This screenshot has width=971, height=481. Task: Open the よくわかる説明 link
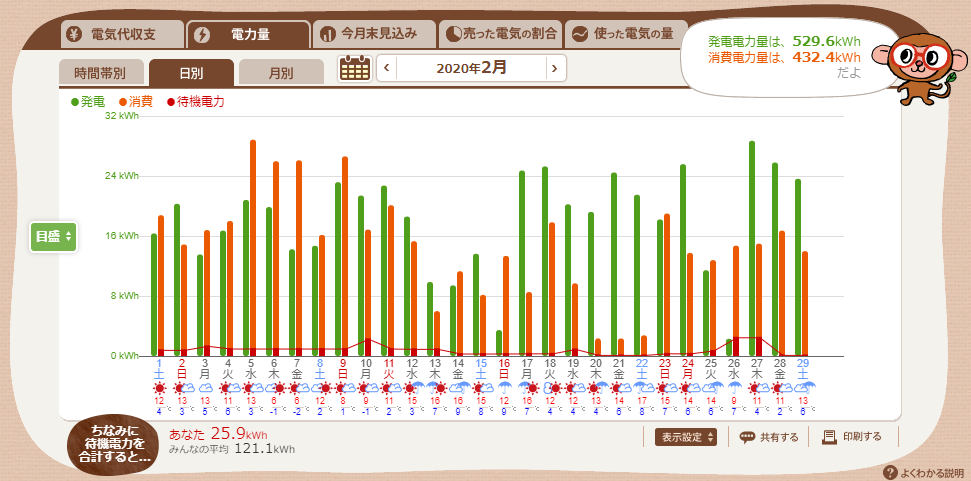pyautogui.click(x=932, y=472)
